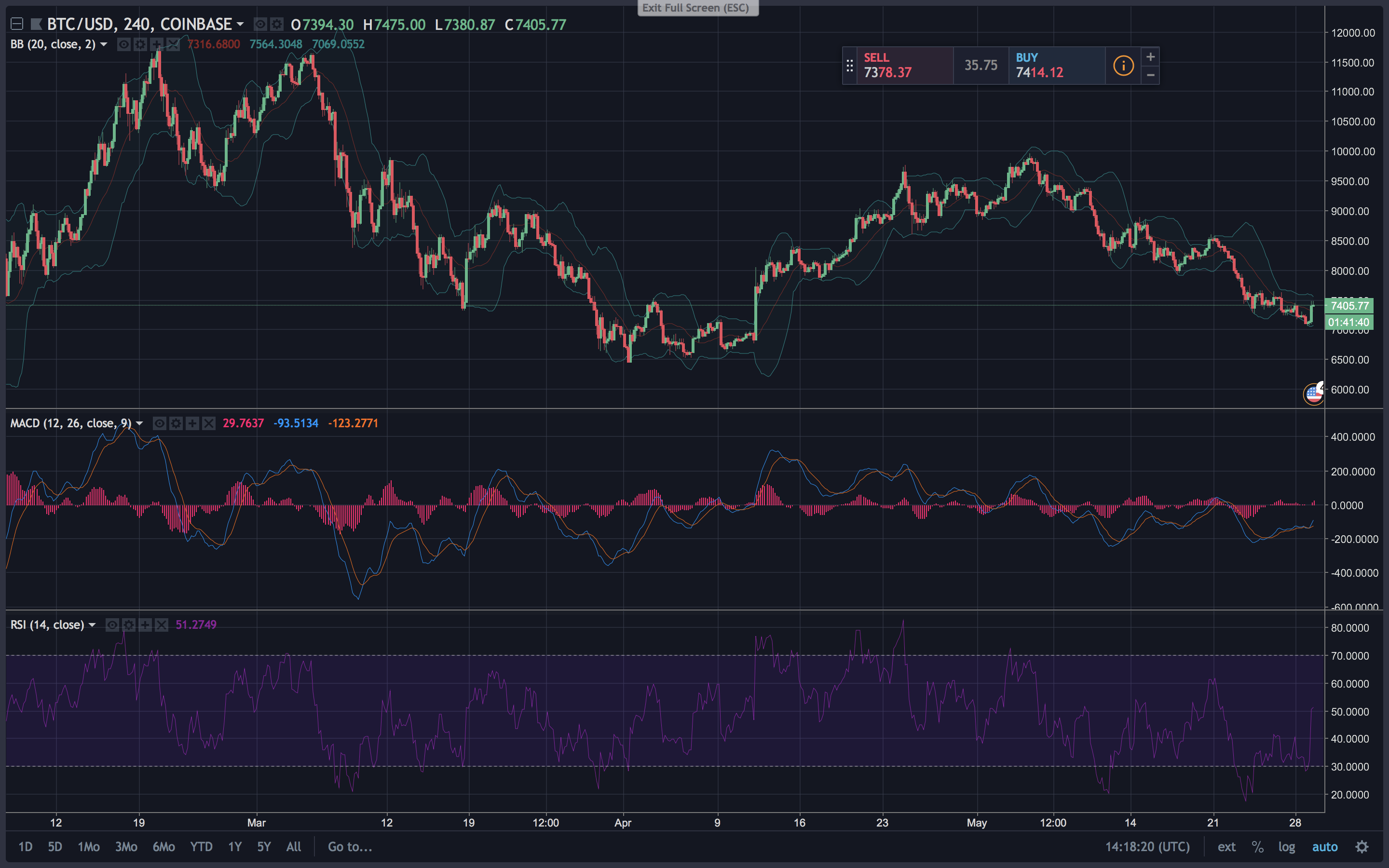Click BB upper band value 7564.3048

tap(276, 44)
